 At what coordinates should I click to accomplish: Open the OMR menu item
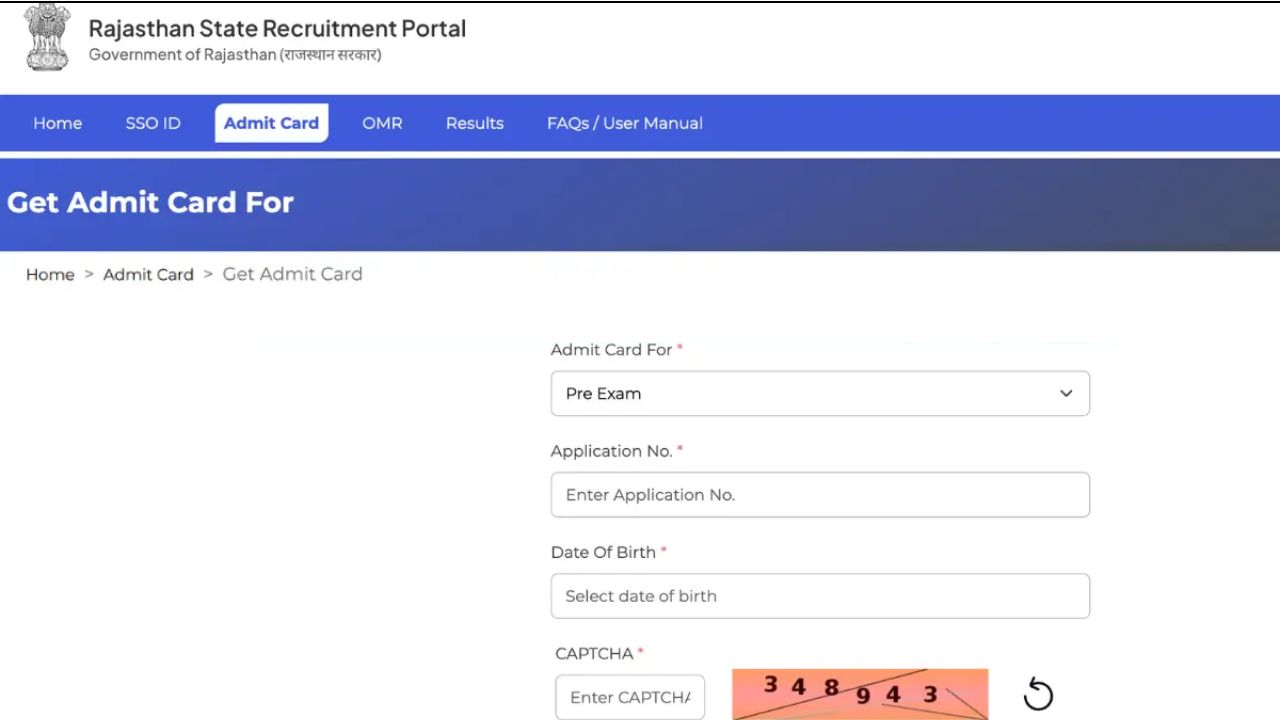[x=382, y=123]
